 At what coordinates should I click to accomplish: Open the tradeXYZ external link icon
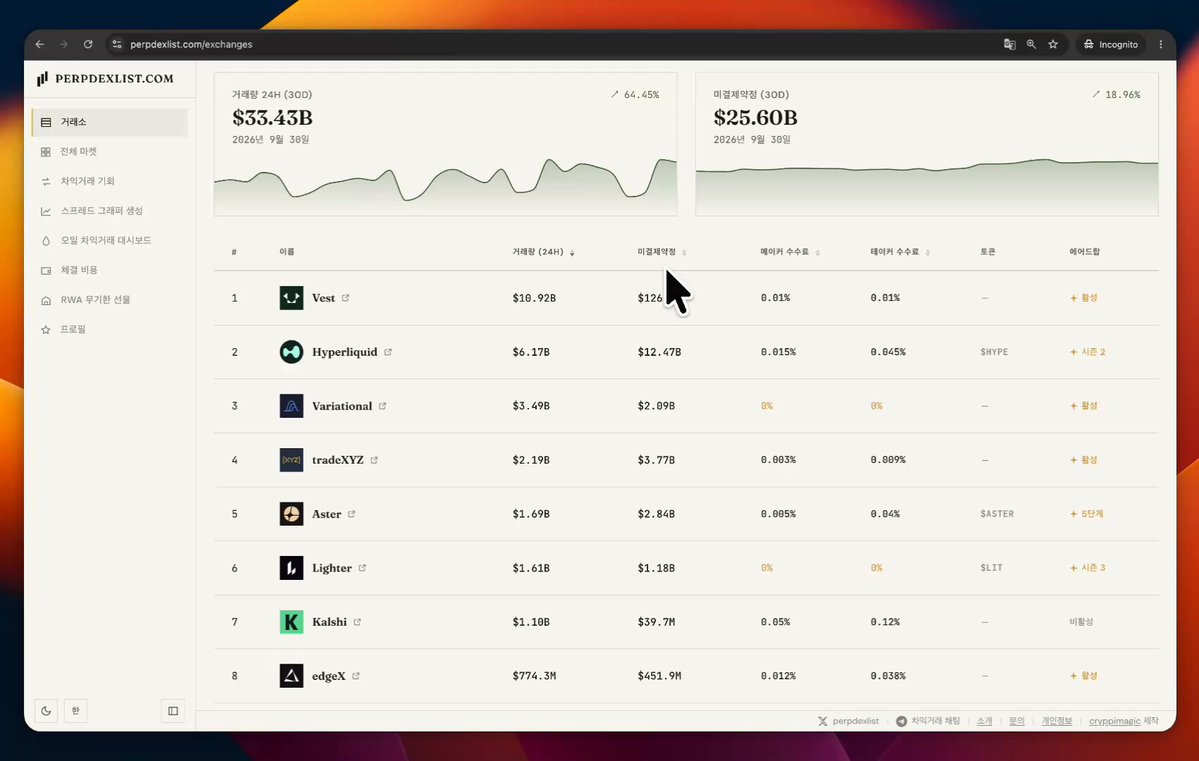coord(374,460)
